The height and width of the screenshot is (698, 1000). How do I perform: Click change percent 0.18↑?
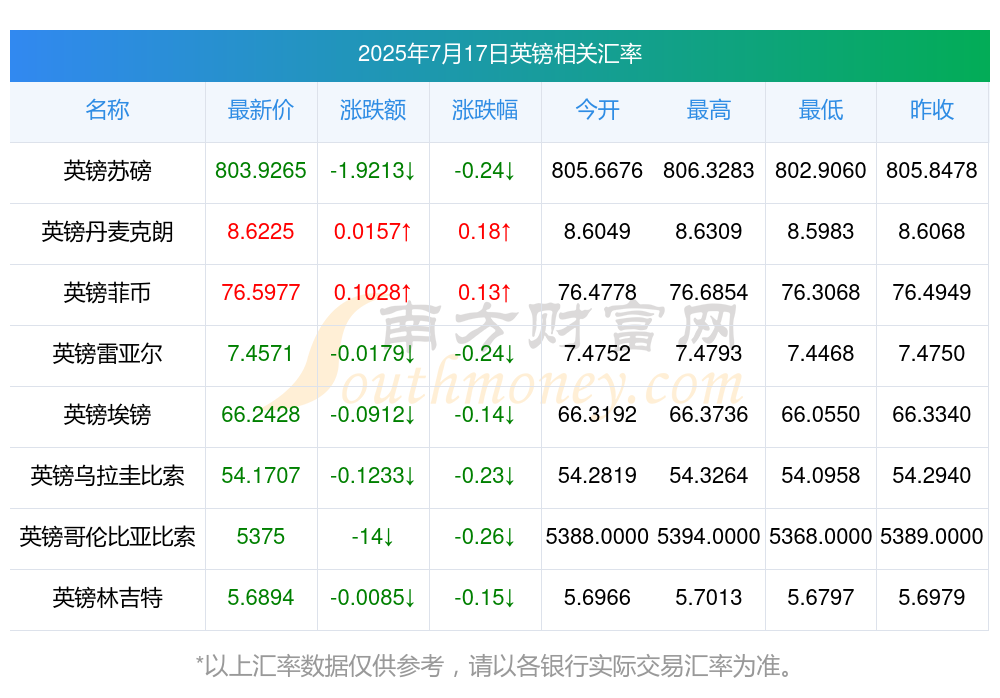tap(485, 232)
